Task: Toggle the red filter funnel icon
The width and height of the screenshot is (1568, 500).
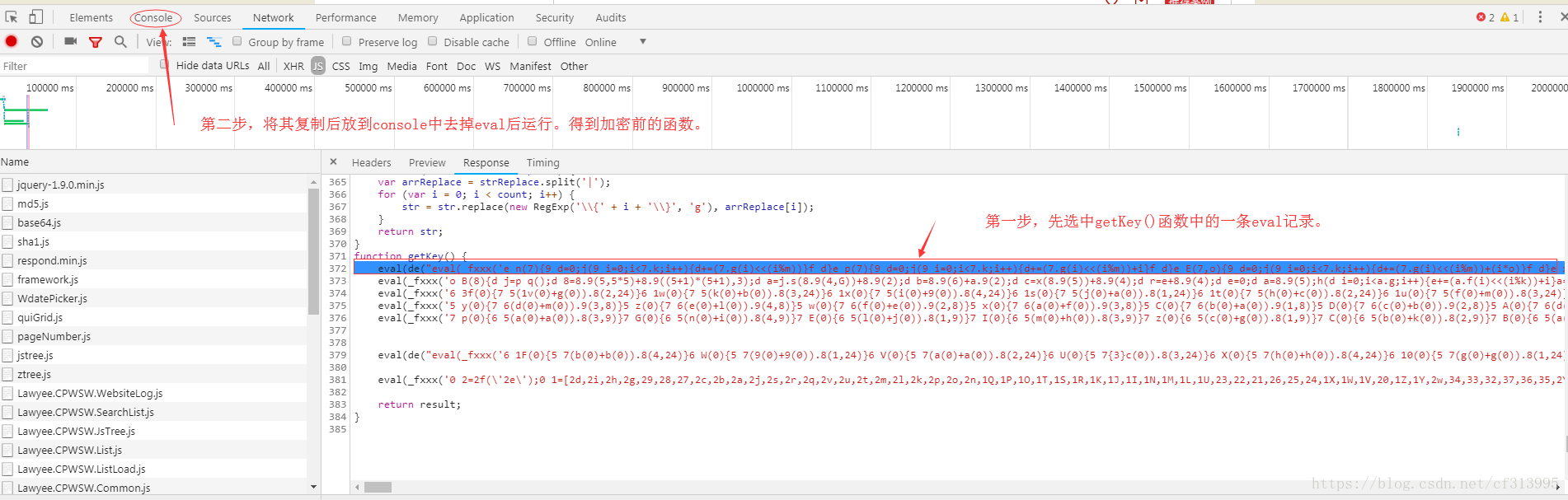Action: coord(96,42)
